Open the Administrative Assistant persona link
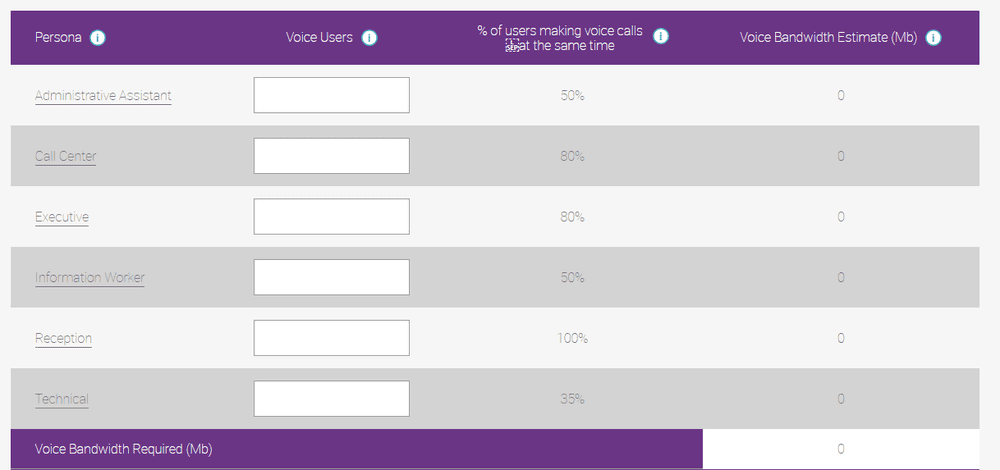The height and width of the screenshot is (470, 1000). coord(103,96)
